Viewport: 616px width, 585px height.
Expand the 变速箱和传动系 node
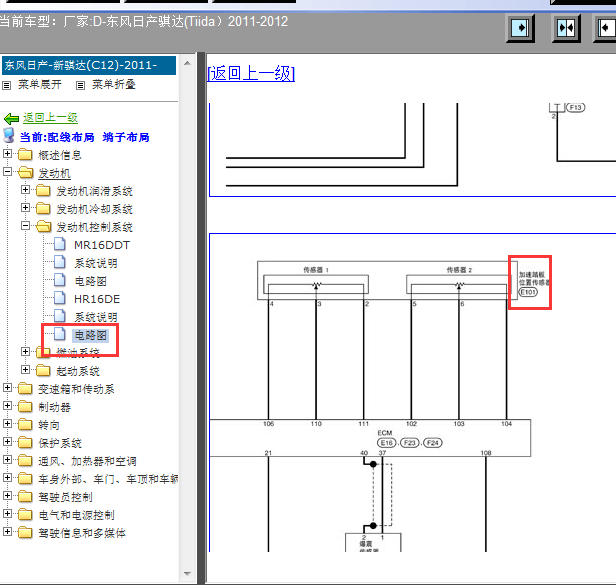(7, 387)
